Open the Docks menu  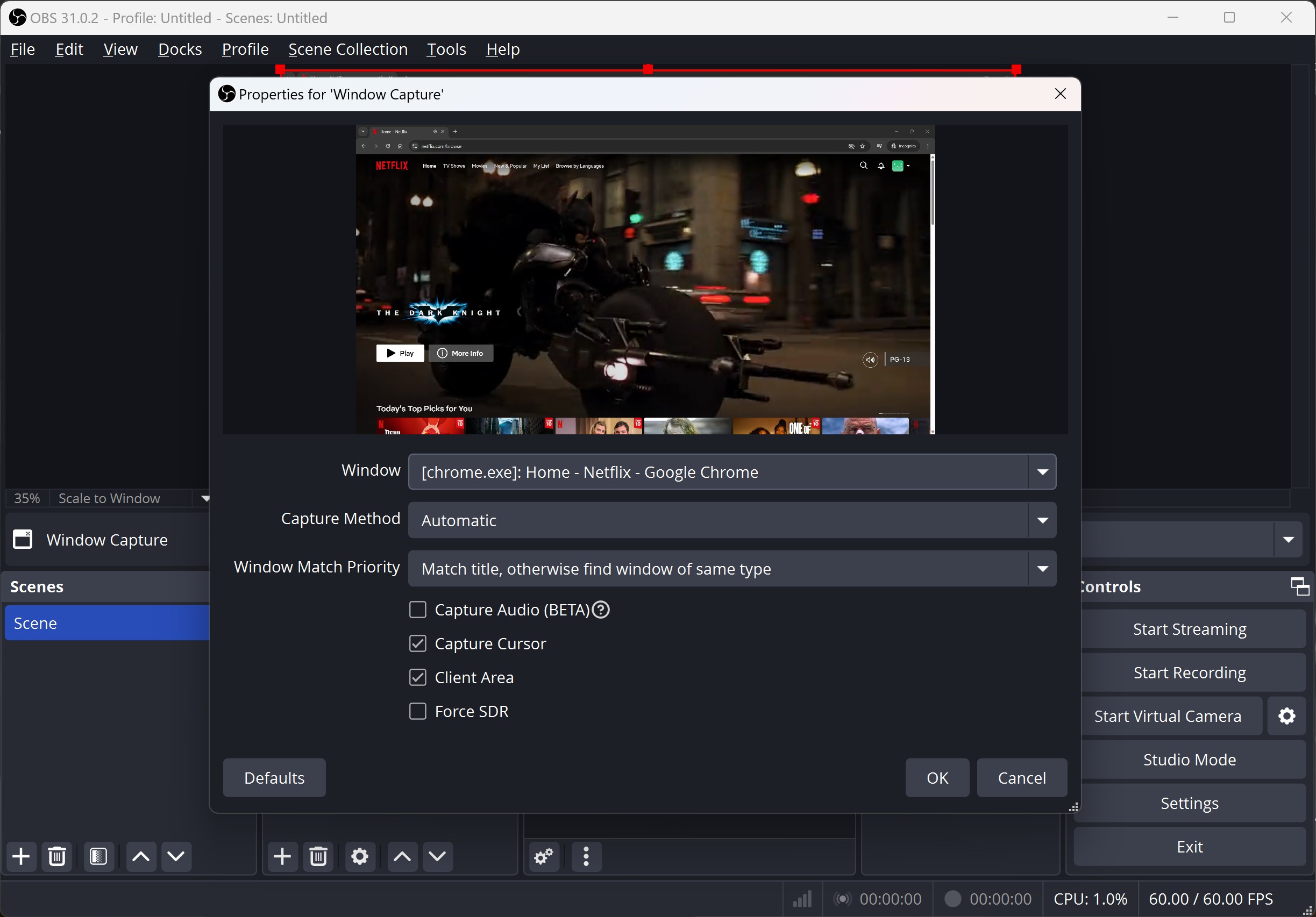(180, 49)
